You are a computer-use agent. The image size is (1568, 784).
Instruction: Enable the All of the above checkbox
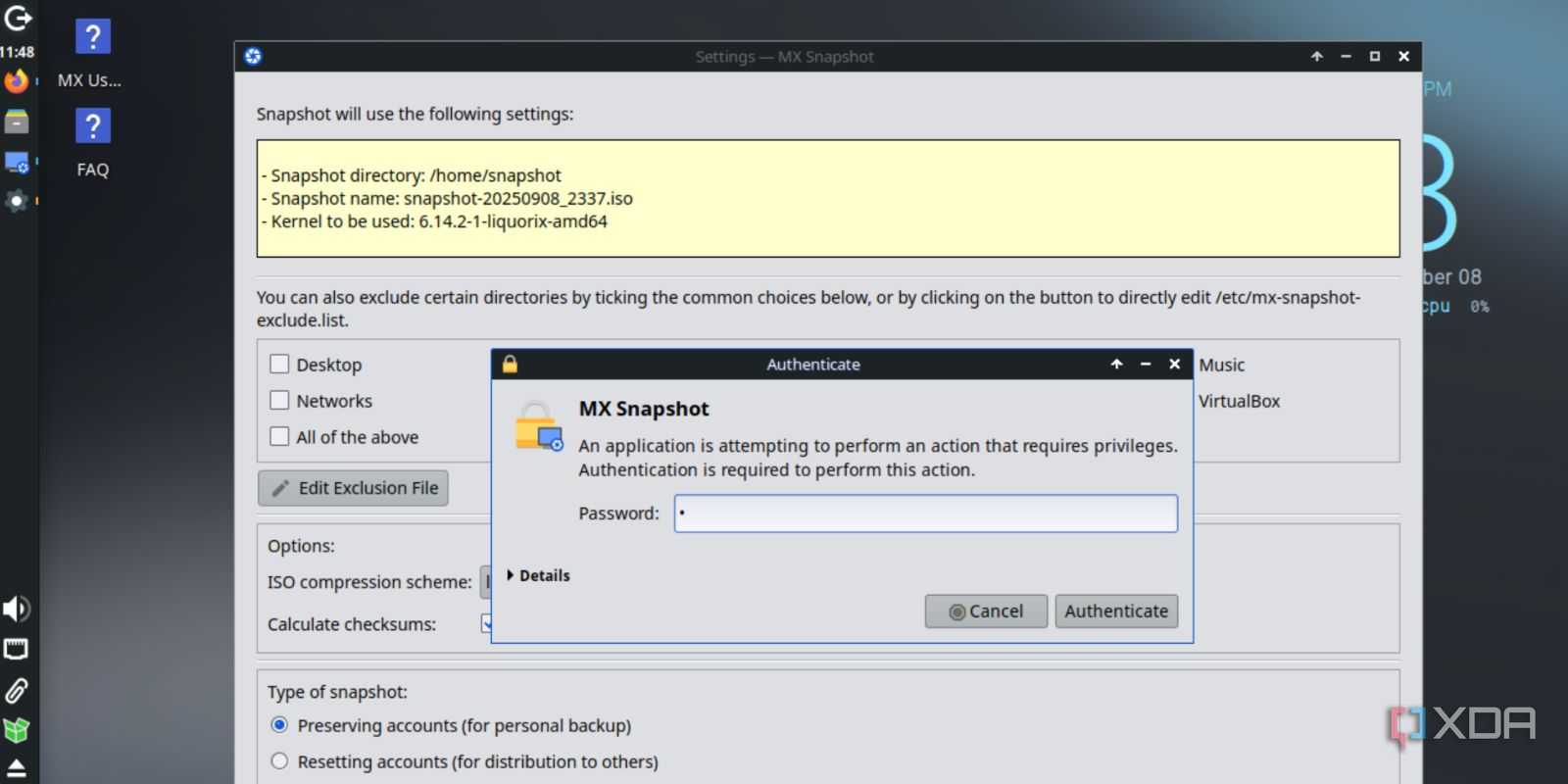(x=279, y=437)
